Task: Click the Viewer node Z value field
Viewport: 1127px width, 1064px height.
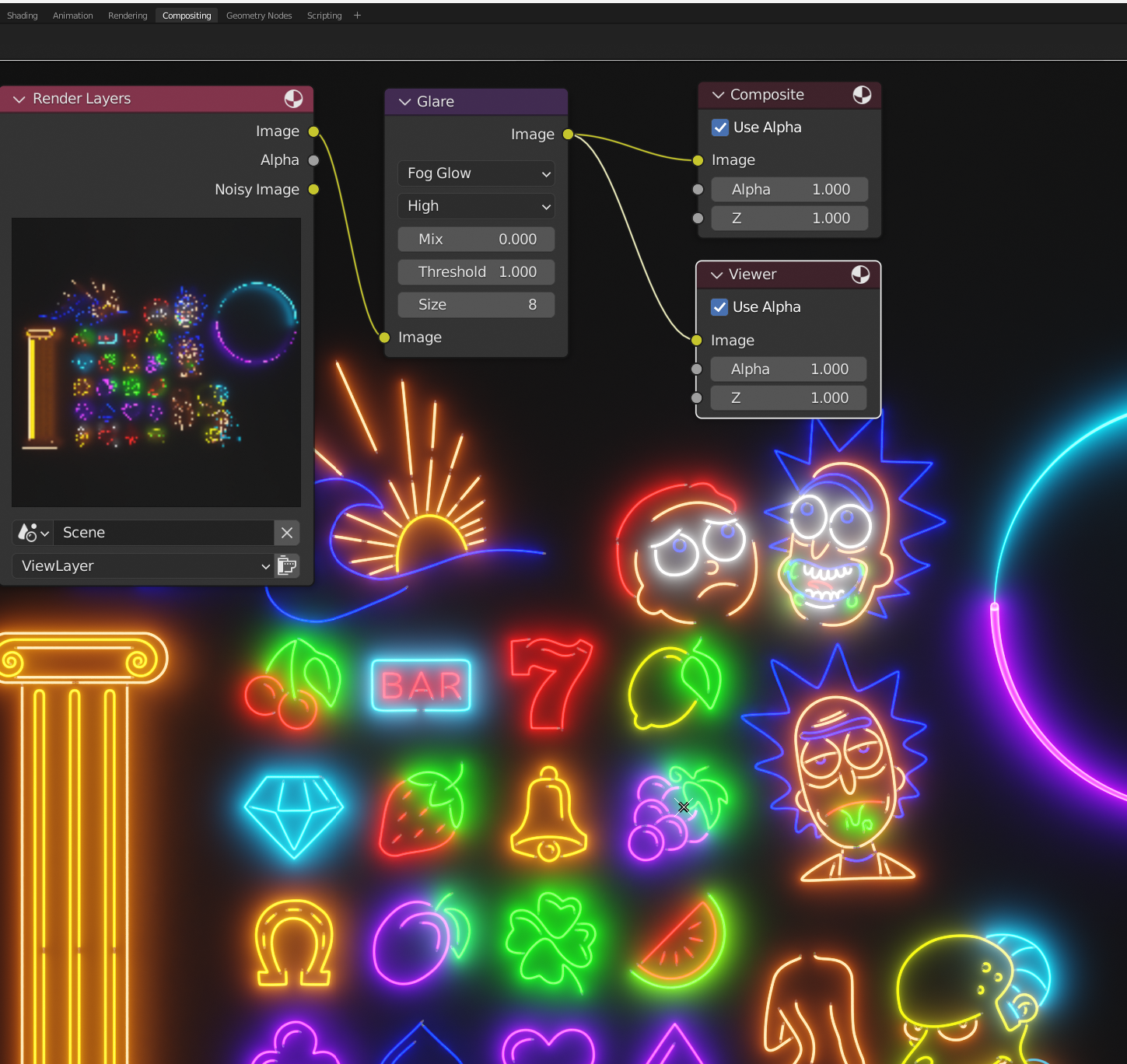Action: pos(789,398)
